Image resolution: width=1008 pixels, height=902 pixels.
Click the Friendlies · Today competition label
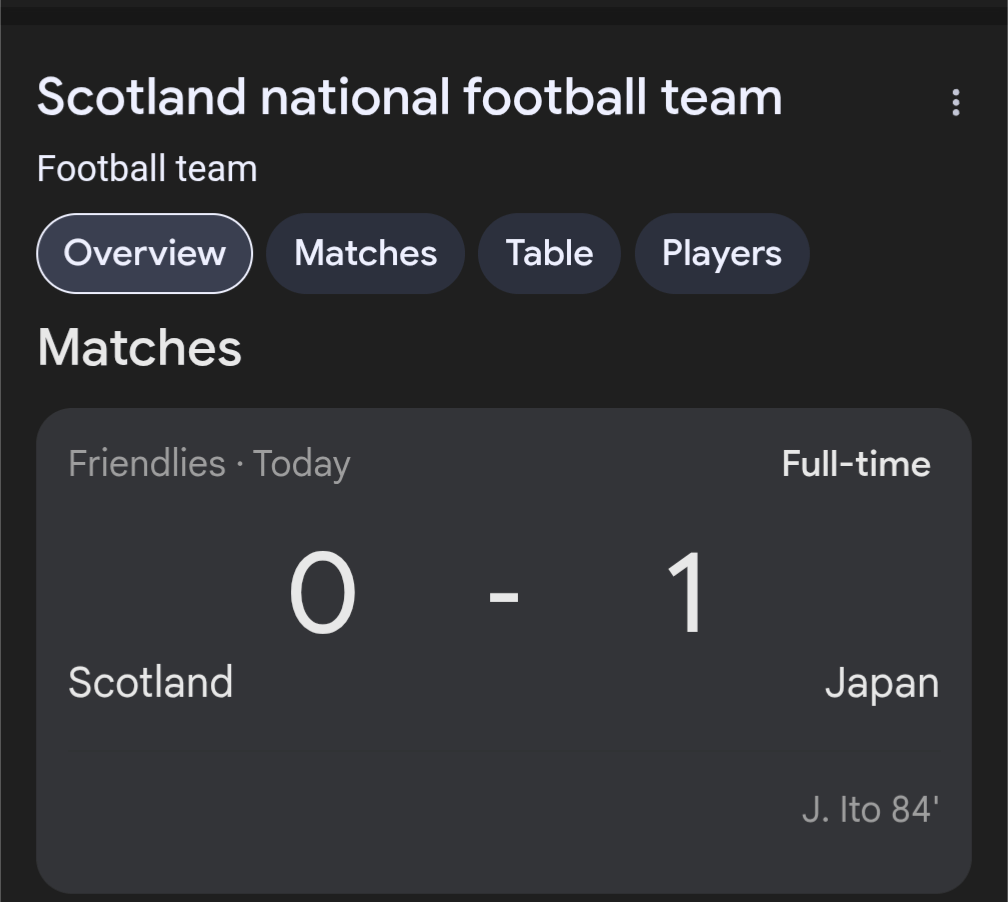tap(209, 462)
